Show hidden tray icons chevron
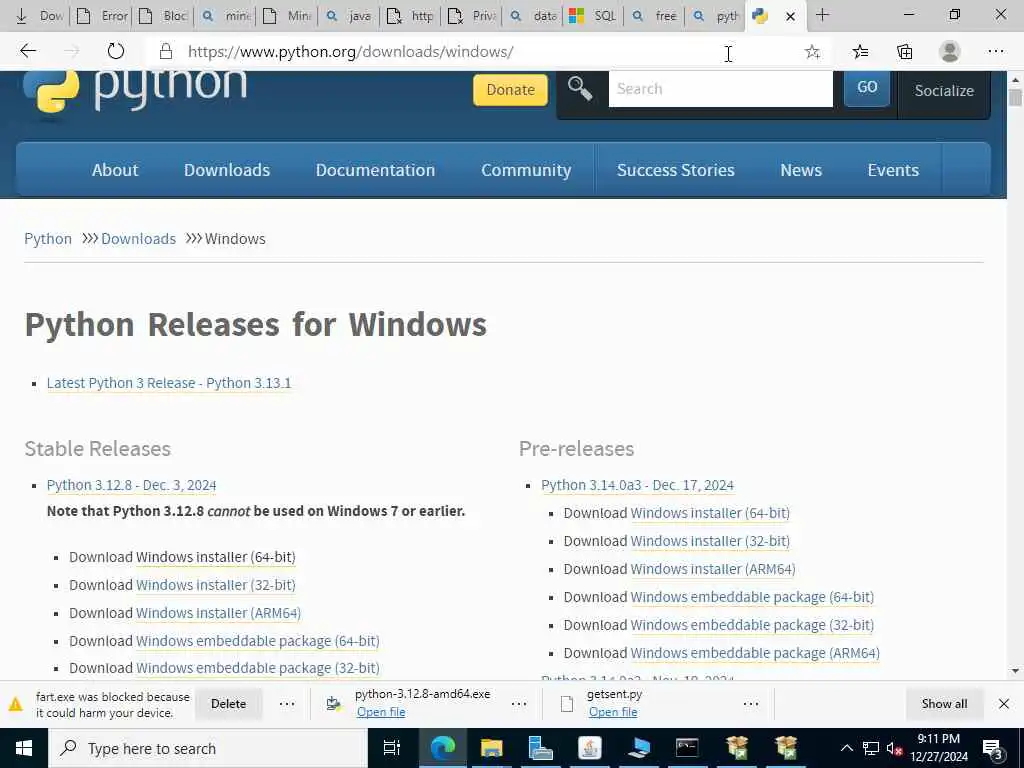 point(846,748)
